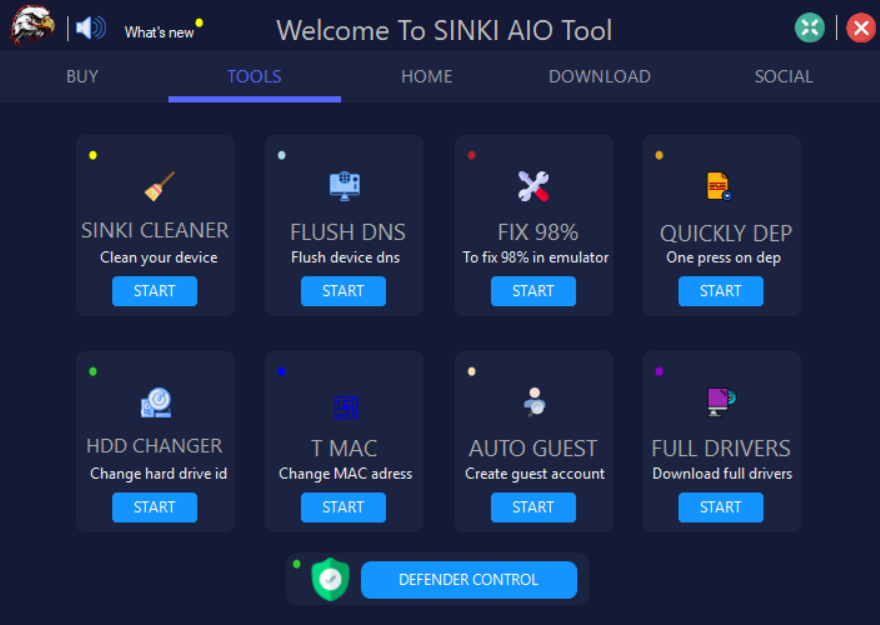Go to the HOME tab

tap(427, 76)
